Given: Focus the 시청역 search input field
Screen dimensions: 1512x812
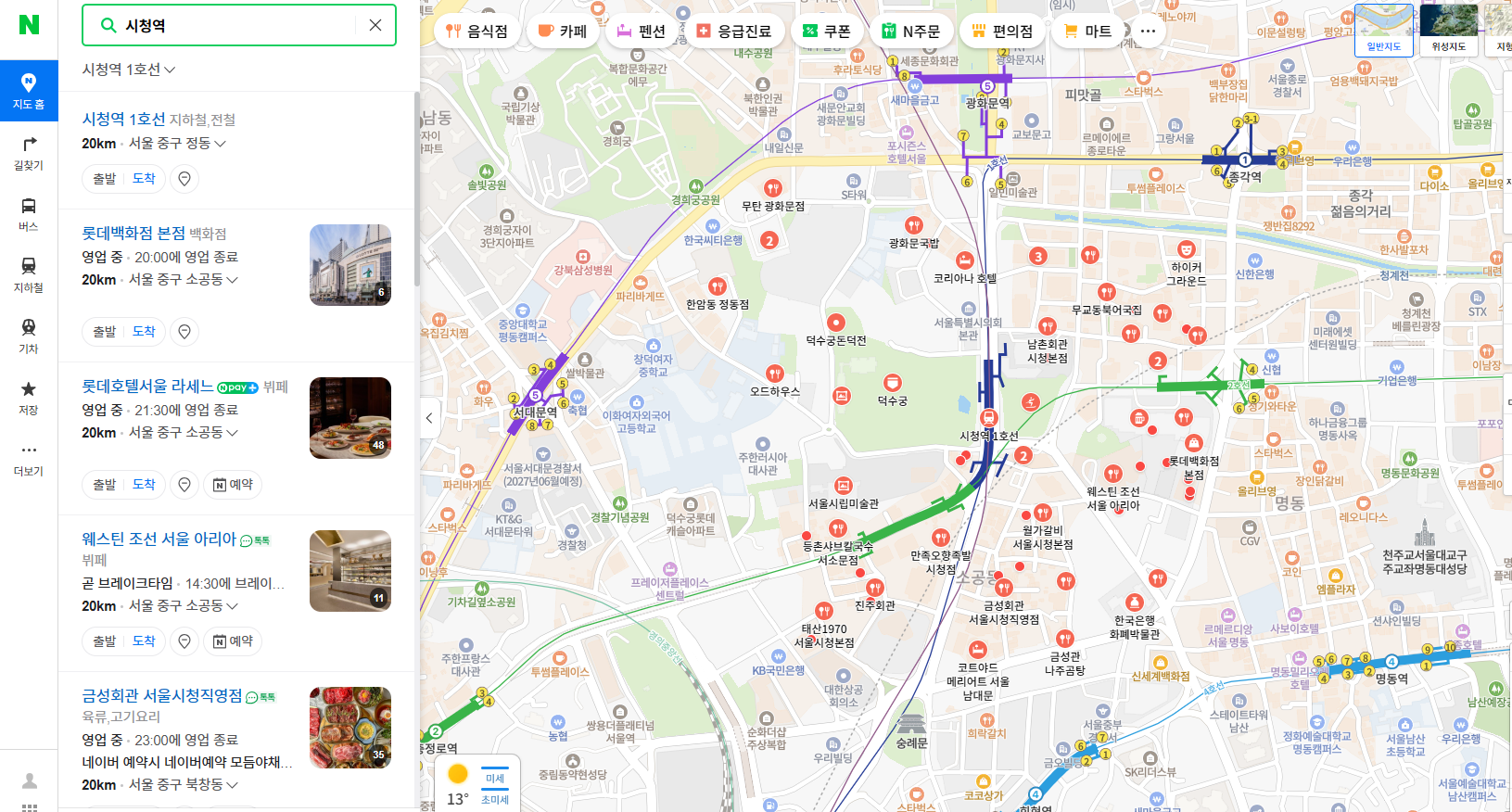Looking at the screenshot, I should click(x=238, y=25).
